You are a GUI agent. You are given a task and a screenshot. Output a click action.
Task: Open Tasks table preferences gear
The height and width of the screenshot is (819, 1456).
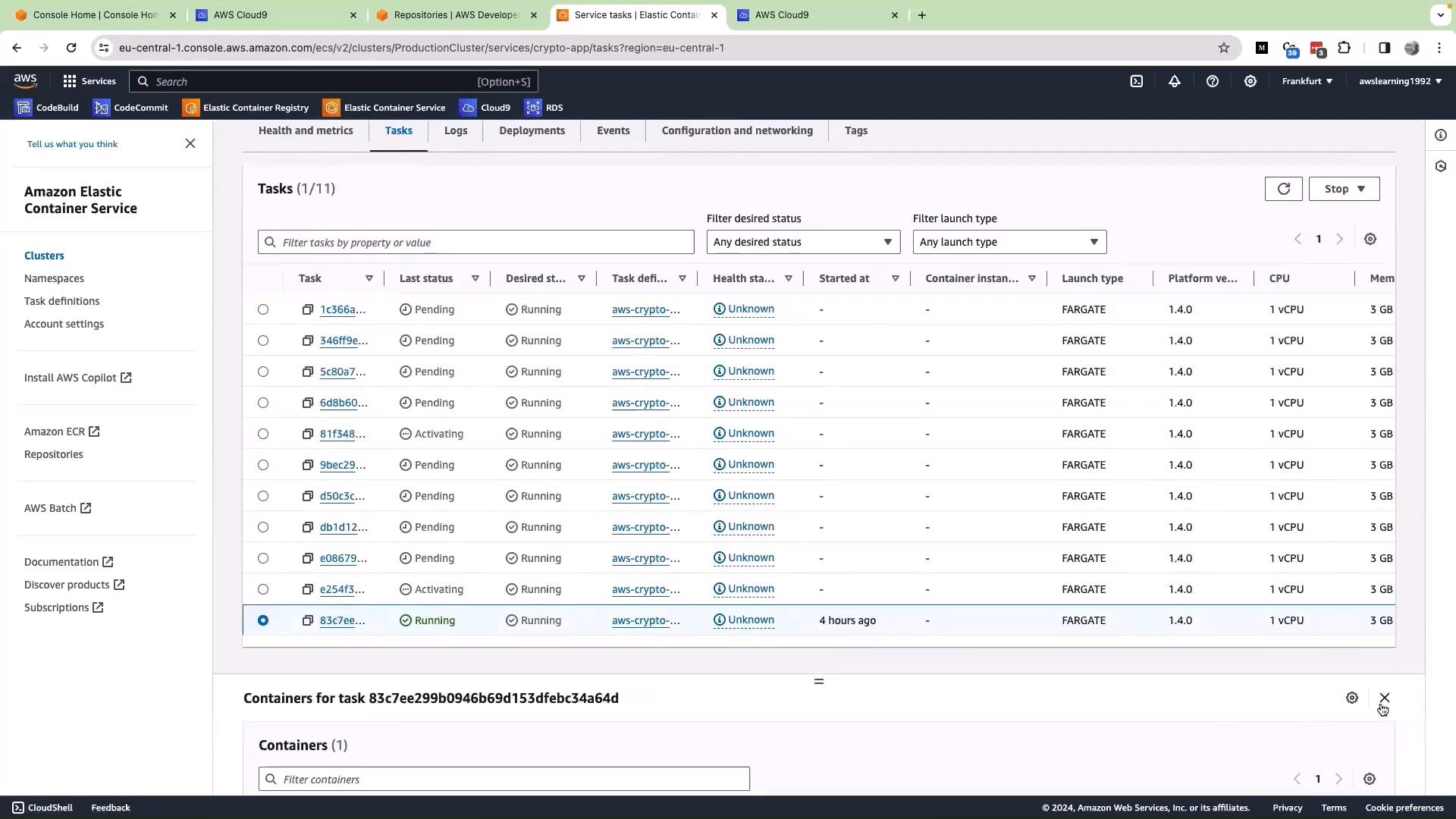coord(1370,239)
